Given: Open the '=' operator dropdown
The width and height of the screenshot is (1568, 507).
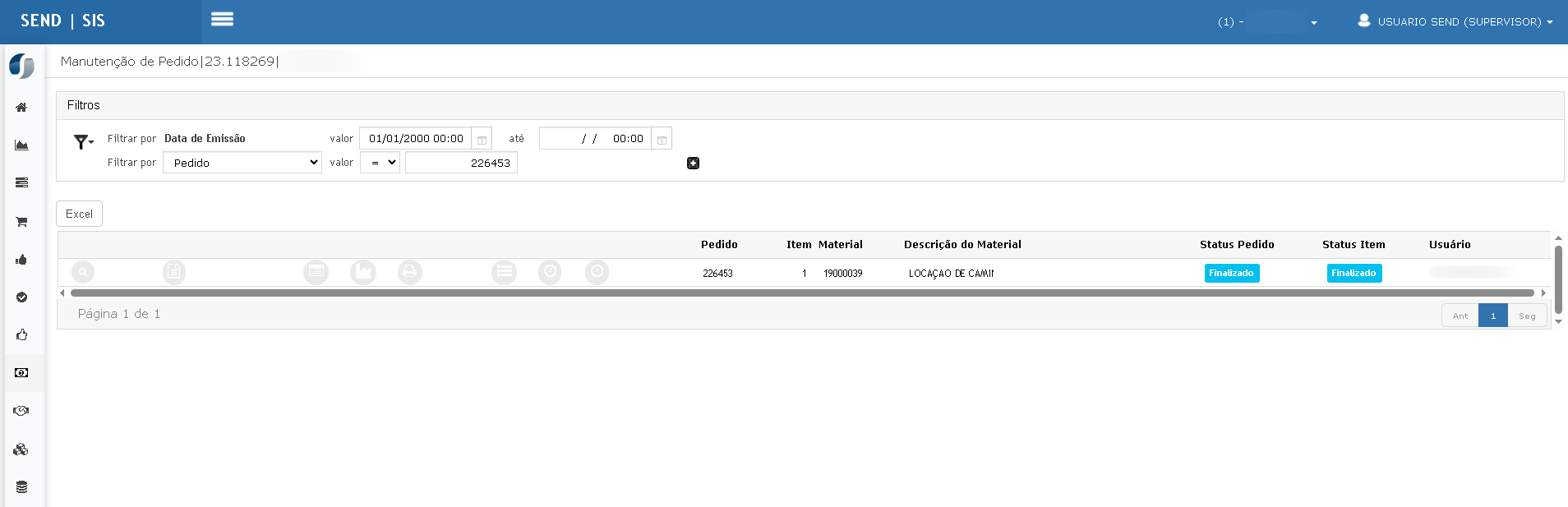Looking at the screenshot, I should 380,163.
